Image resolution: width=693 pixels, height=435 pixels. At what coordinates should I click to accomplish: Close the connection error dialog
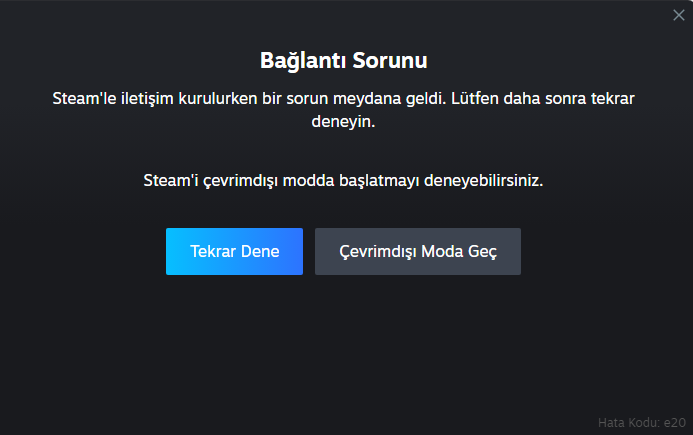[679, 14]
